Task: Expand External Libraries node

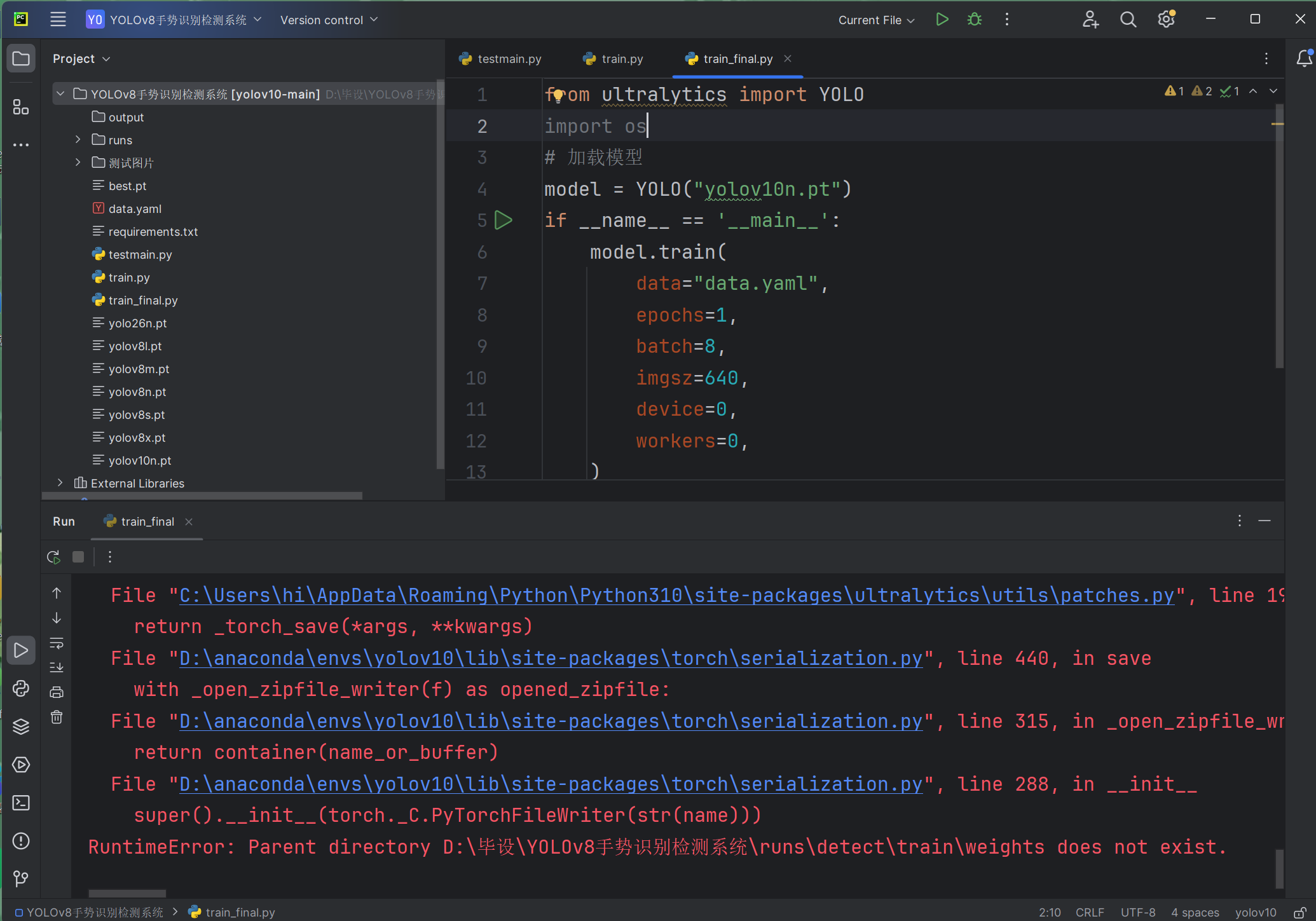Action: coord(60,483)
